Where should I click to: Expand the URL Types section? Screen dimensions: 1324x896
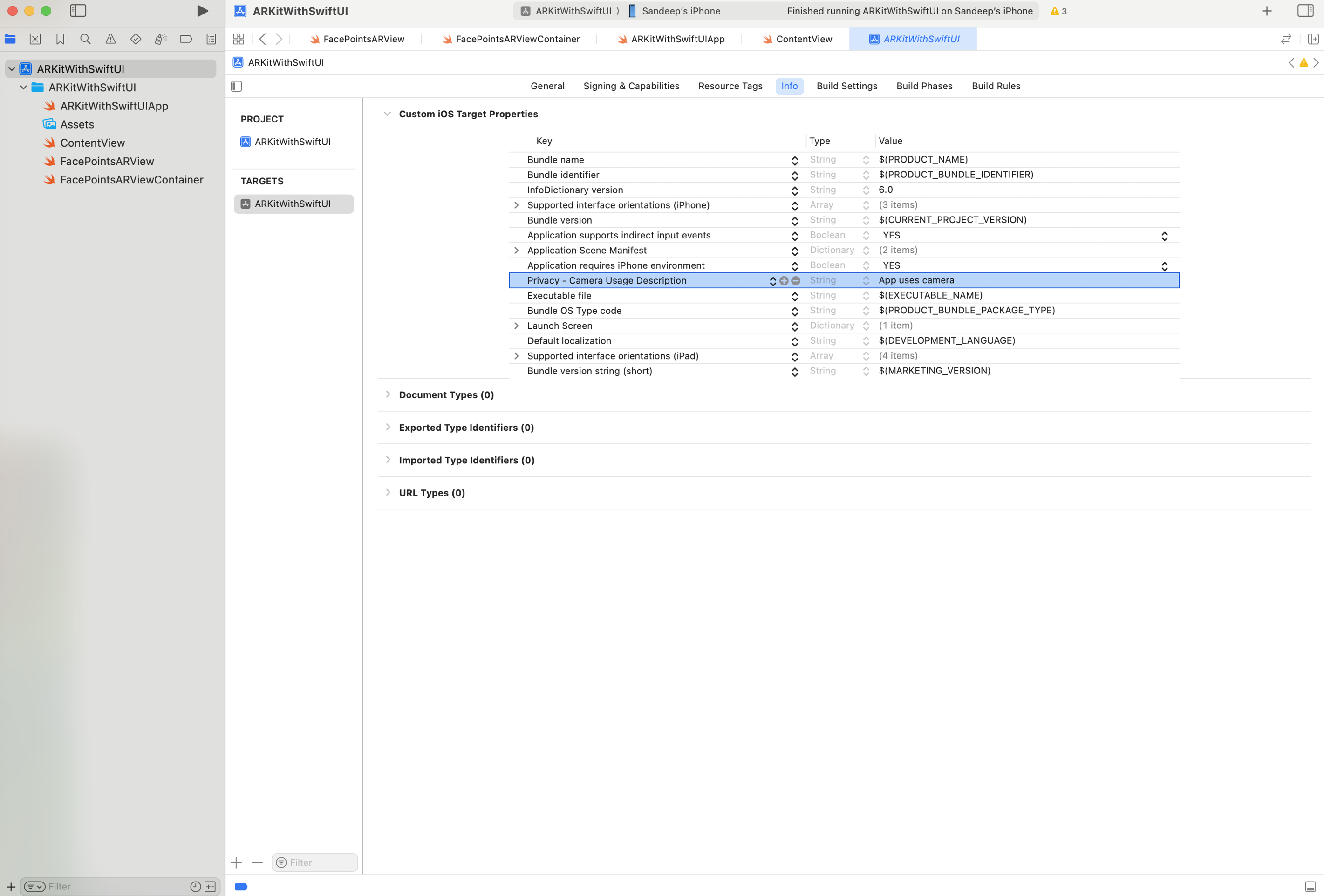click(388, 492)
